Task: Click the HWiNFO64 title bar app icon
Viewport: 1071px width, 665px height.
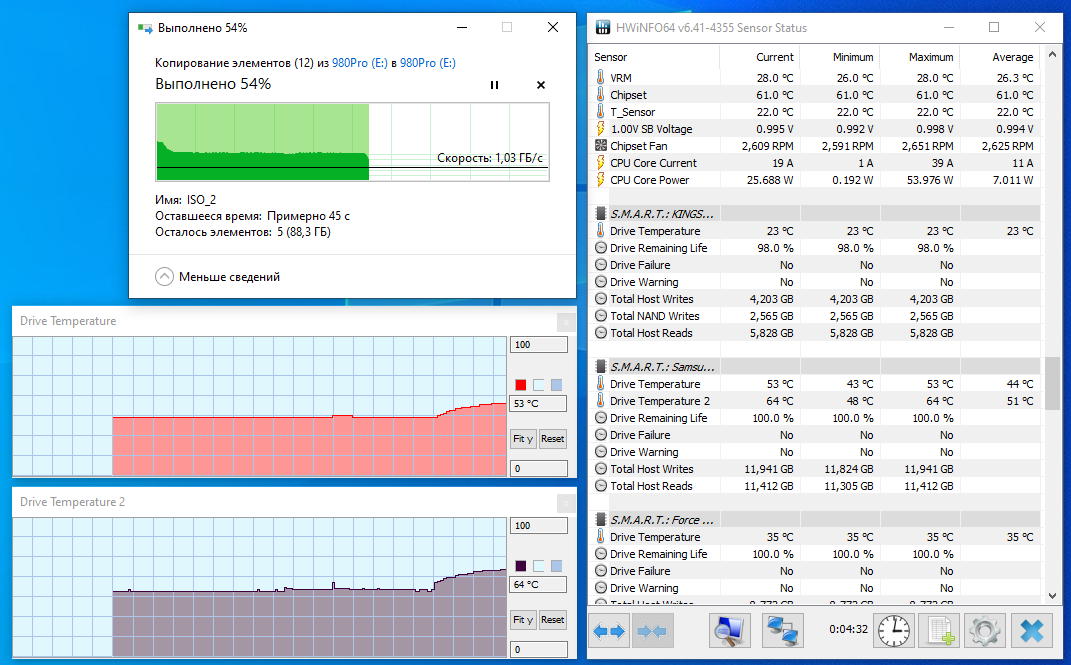Action: [602, 27]
